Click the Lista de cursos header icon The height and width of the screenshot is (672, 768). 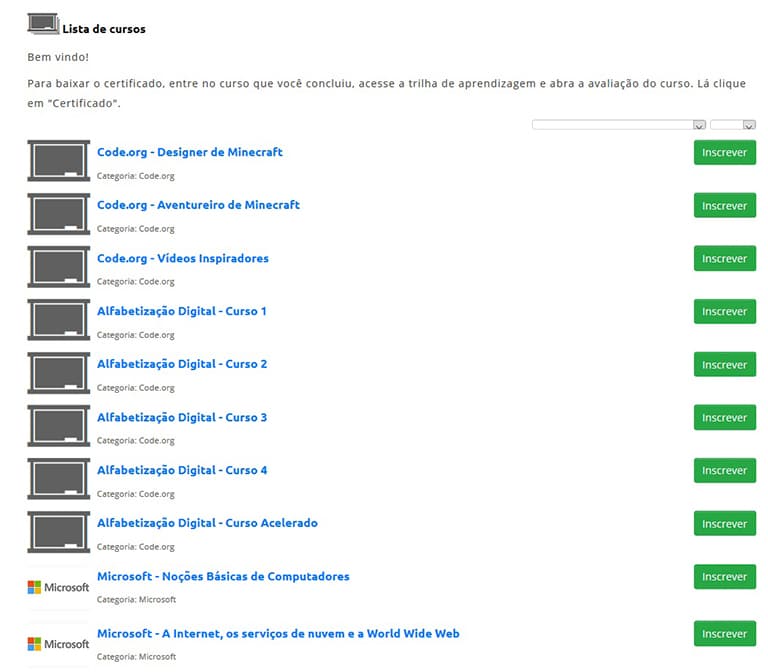coord(43,24)
